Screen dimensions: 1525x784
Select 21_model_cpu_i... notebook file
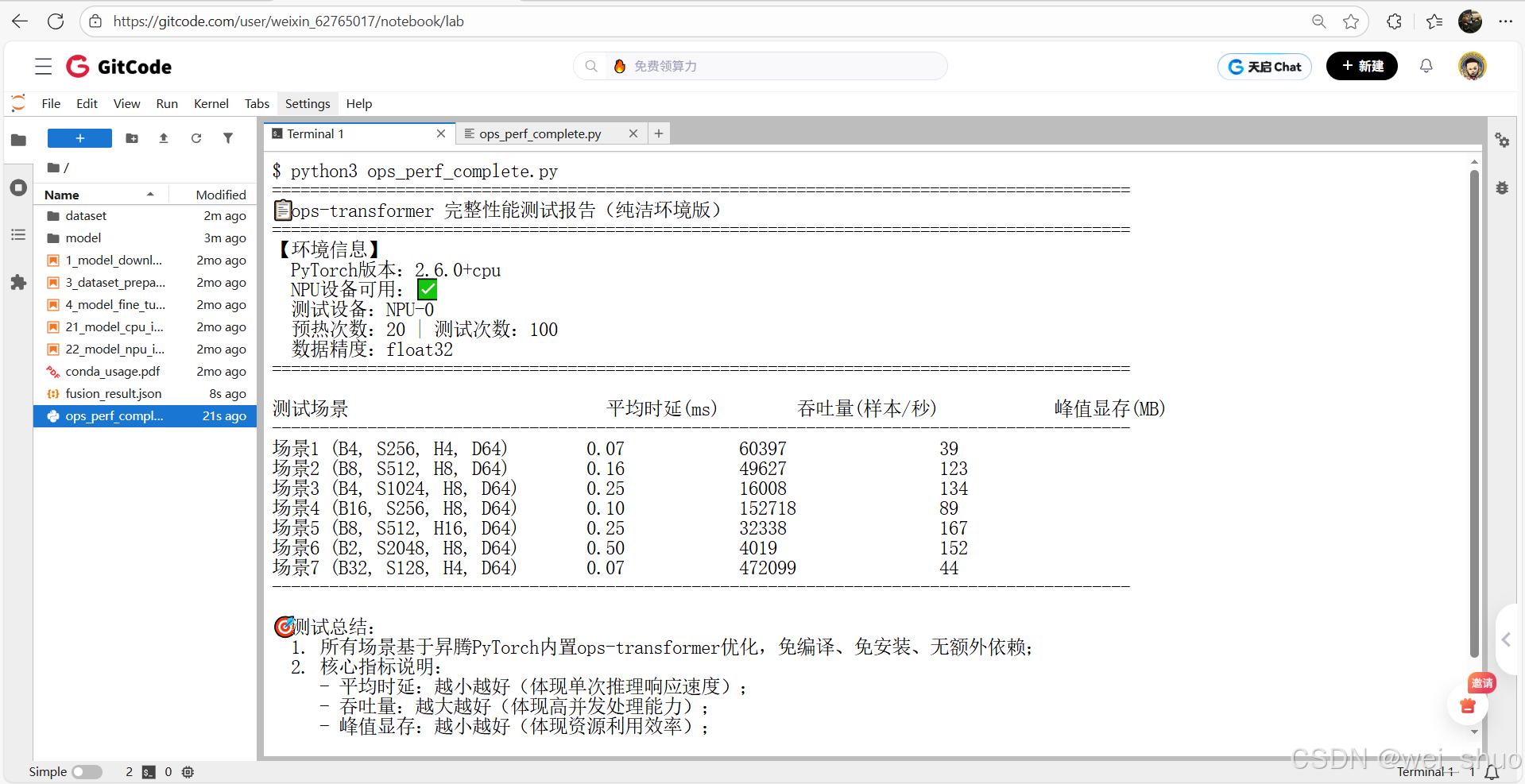point(145,327)
